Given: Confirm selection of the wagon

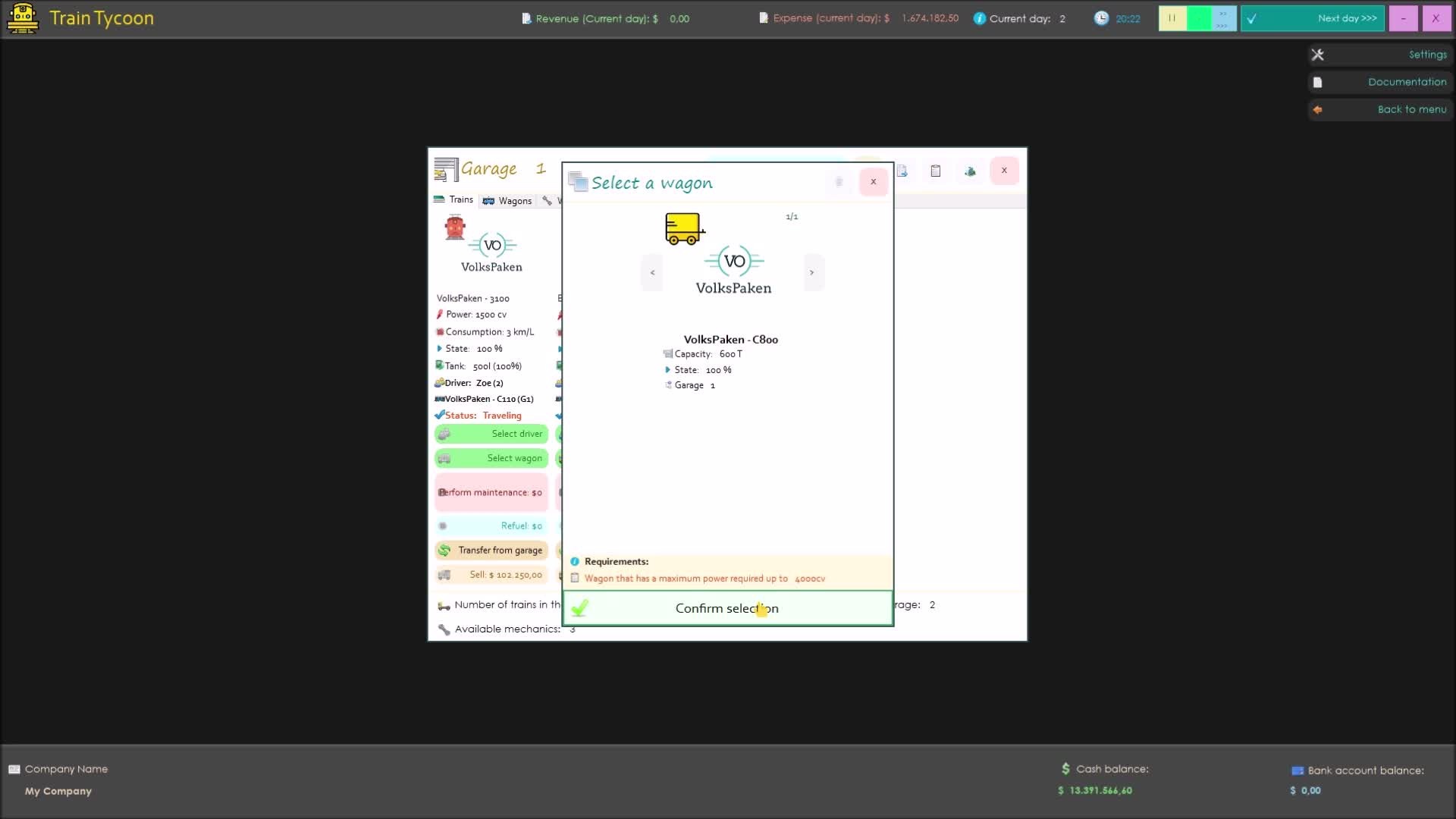Looking at the screenshot, I should pos(726,608).
